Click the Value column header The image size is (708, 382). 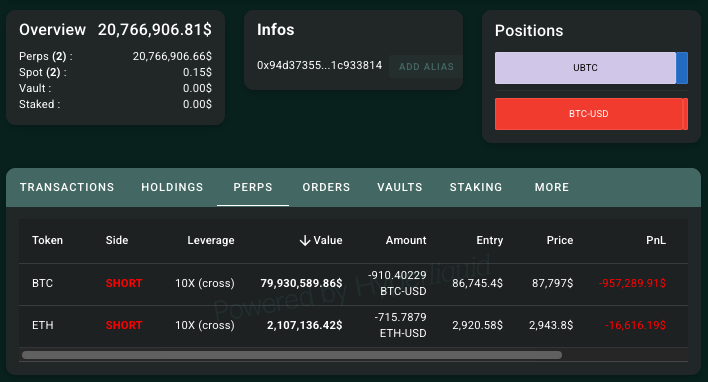point(328,240)
